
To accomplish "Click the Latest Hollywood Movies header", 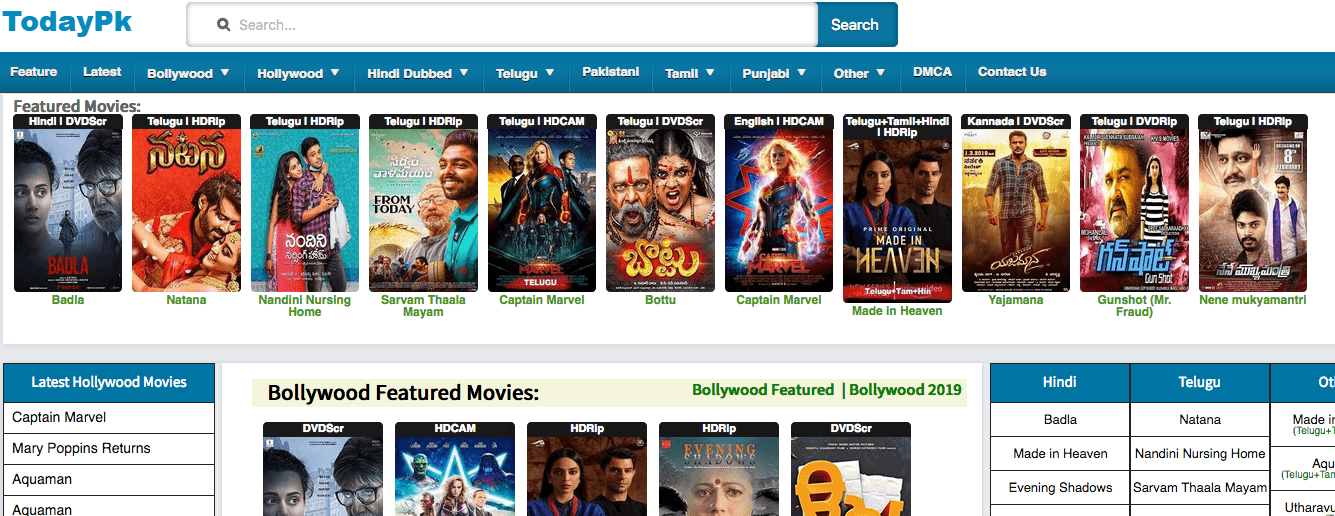I will (109, 382).
